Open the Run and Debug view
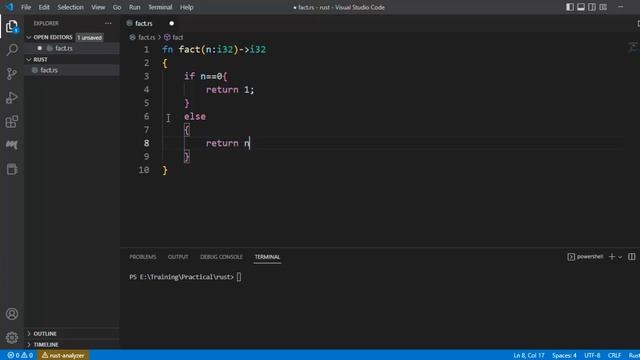 pyautogui.click(x=12, y=98)
